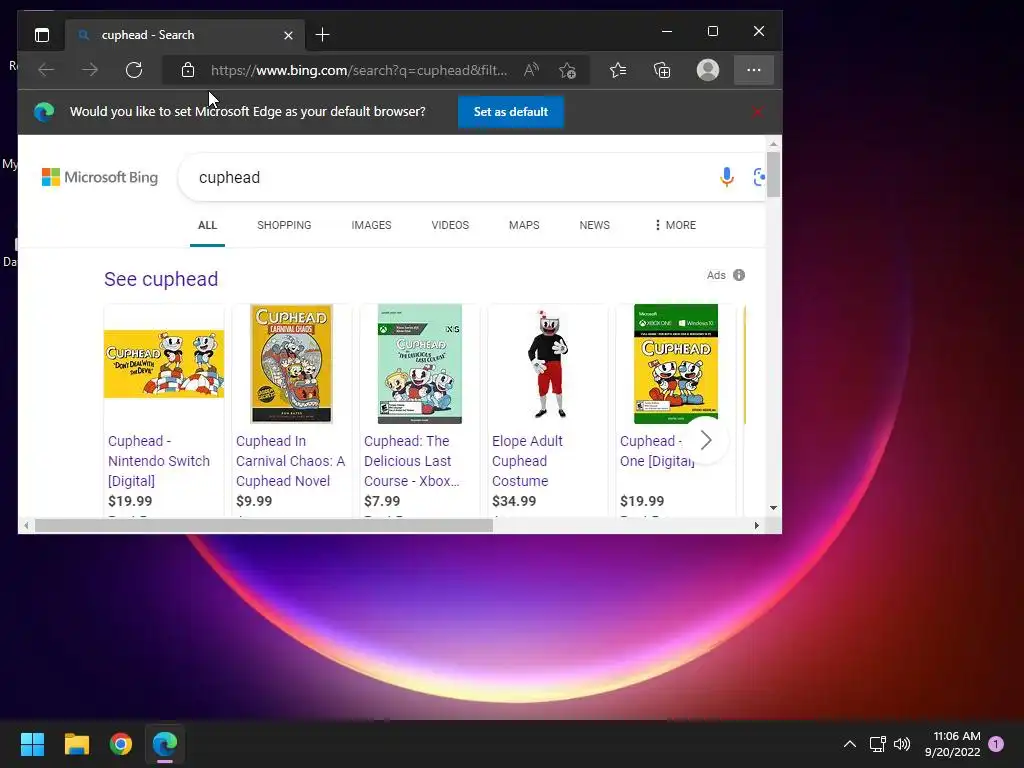The height and width of the screenshot is (768, 1024).
Task: Open volume control tray icon
Action: [902, 744]
